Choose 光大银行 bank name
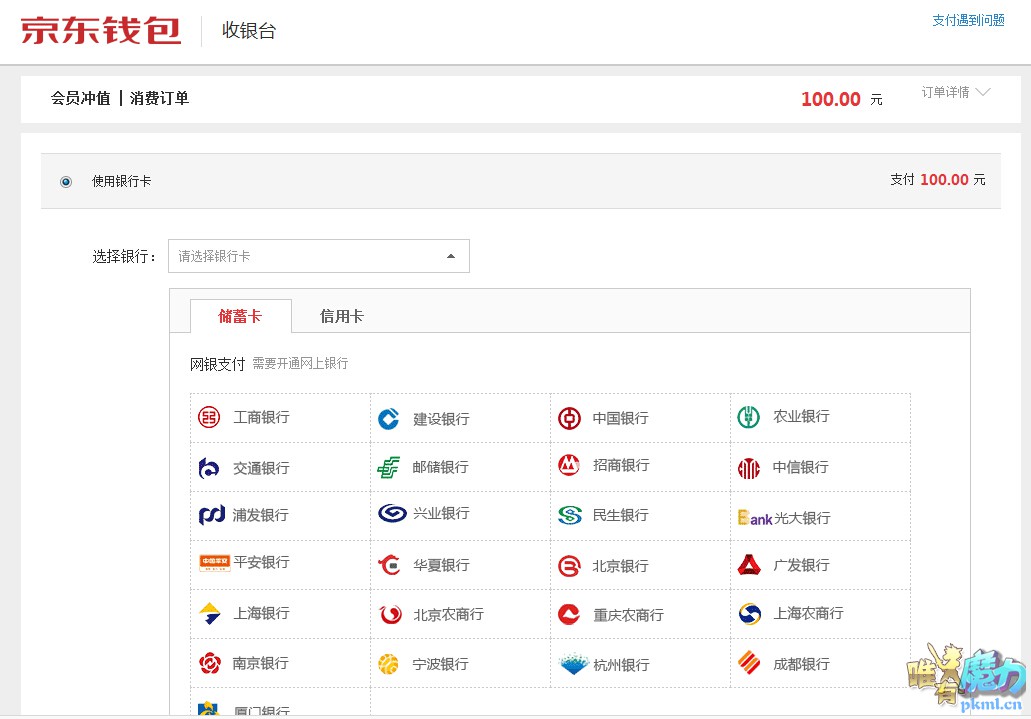1031x719 pixels. 802,518
